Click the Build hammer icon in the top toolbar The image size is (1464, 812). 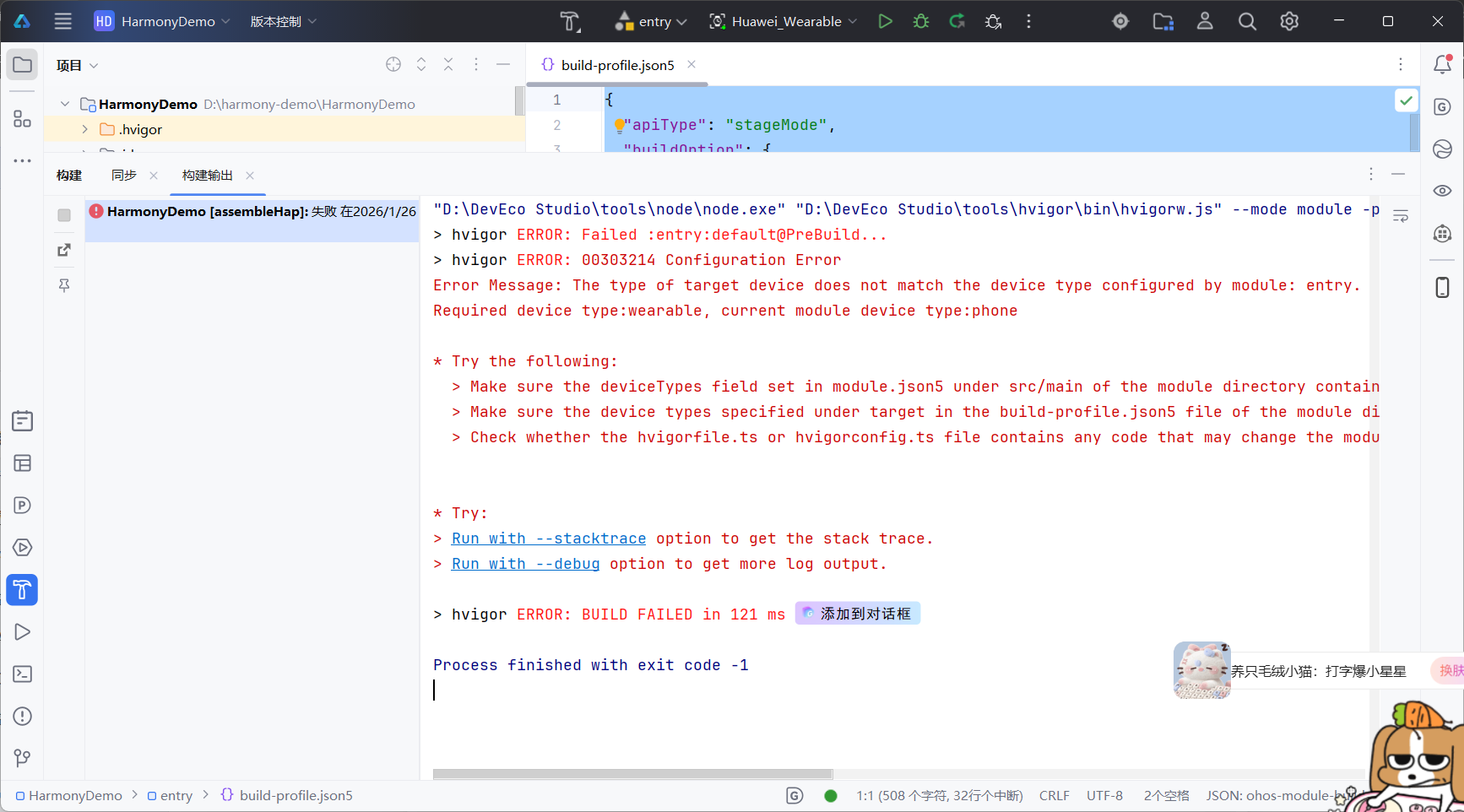[570, 21]
